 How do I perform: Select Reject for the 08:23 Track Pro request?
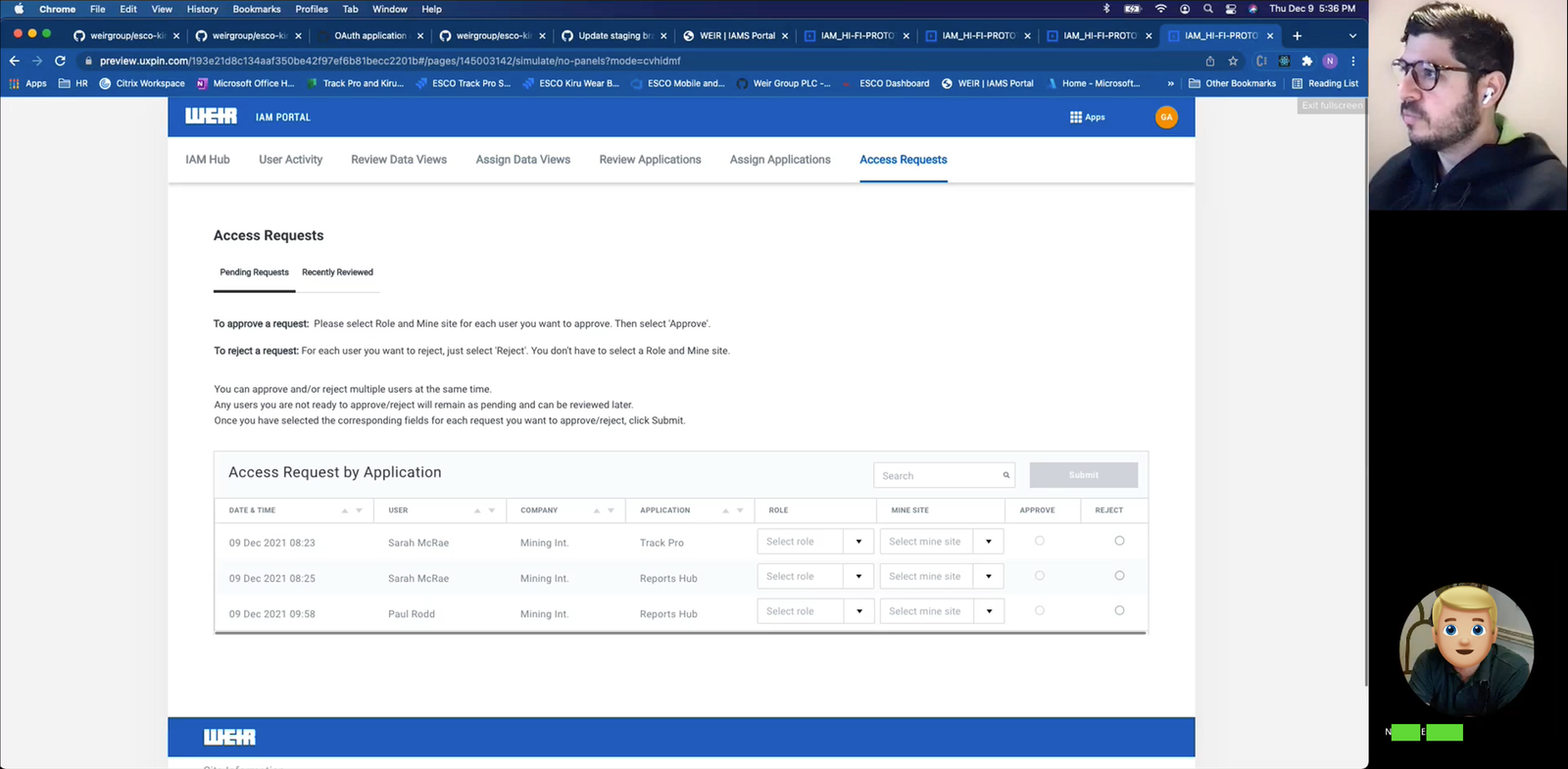pyautogui.click(x=1119, y=541)
